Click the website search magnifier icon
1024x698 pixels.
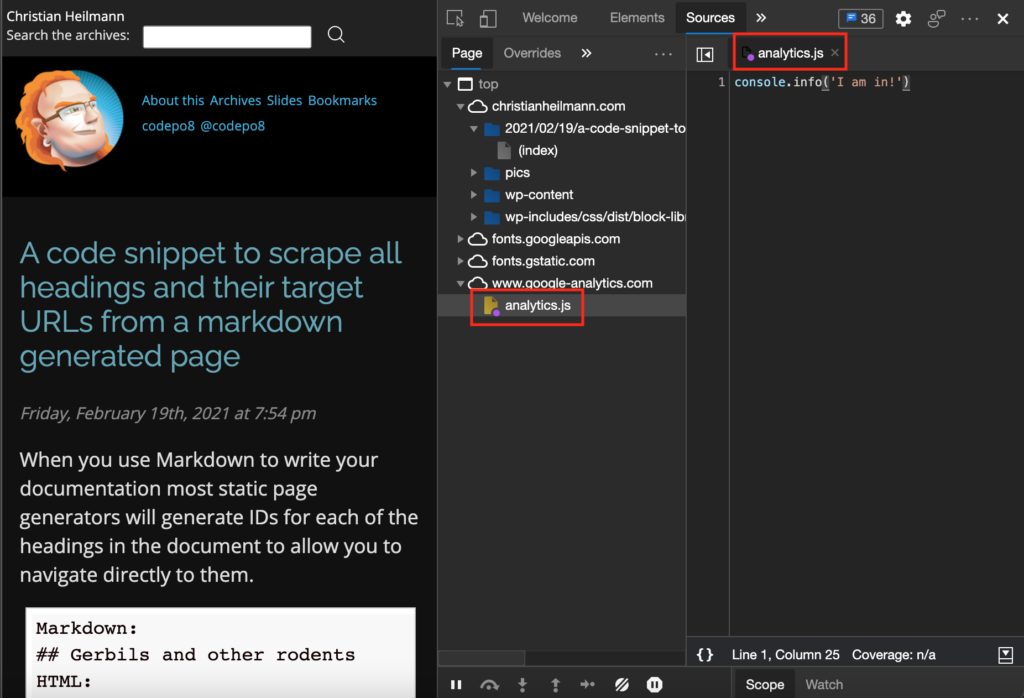pyautogui.click(x=336, y=35)
